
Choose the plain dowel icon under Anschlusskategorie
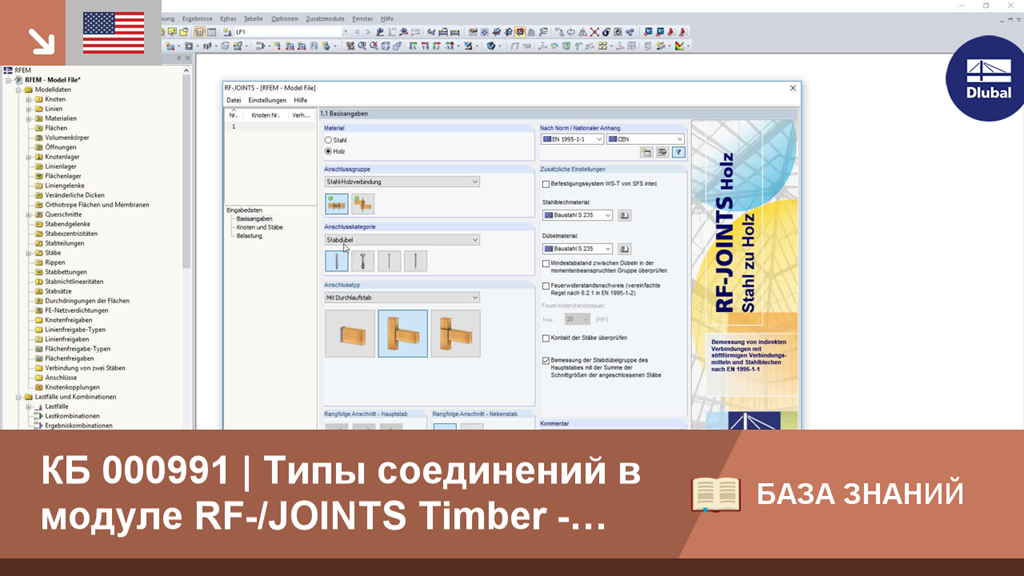pyautogui.click(x=336, y=261)
